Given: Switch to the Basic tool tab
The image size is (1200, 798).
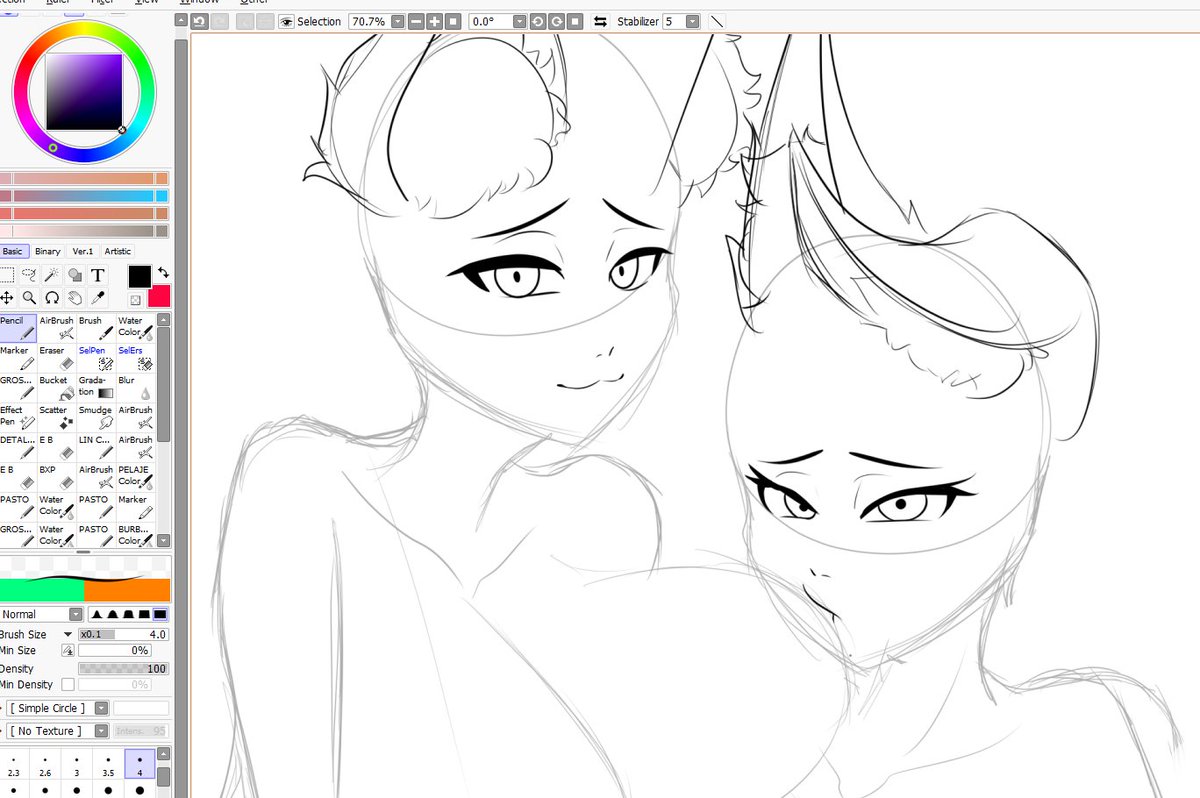Looking at the screenshot, I should pyautogui.click(x=14, y=252).
